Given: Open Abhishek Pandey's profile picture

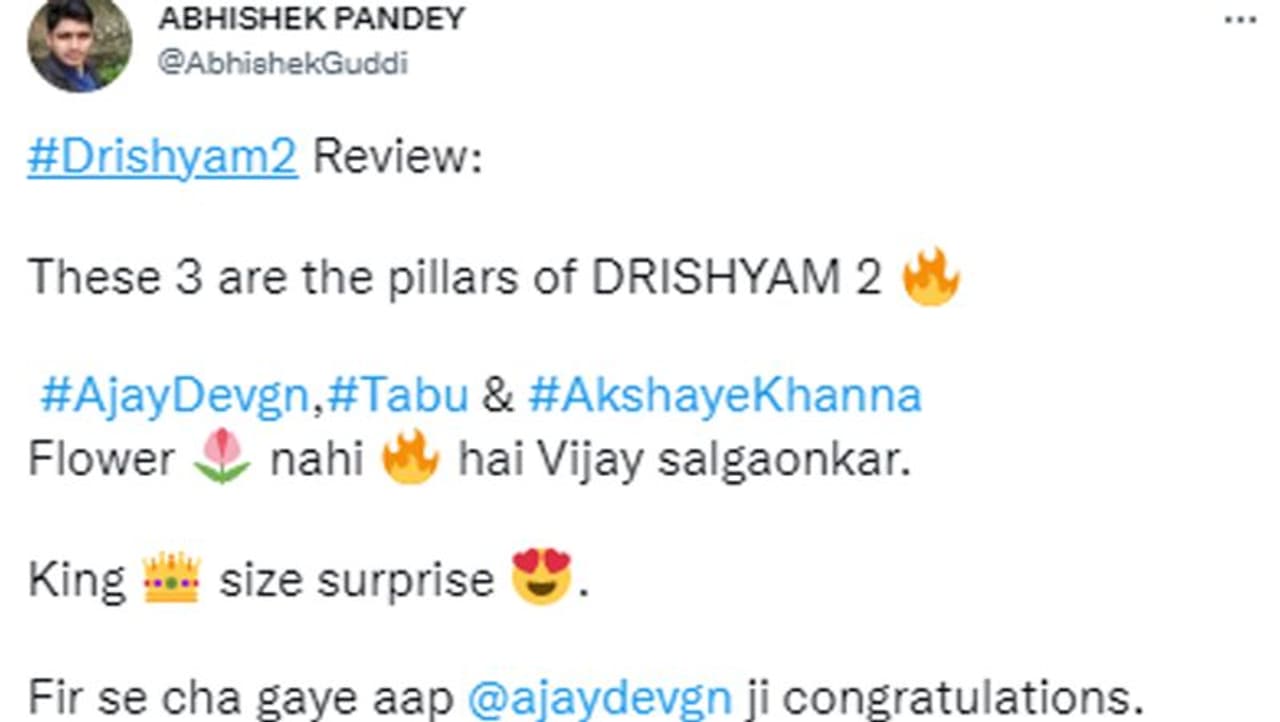Looking at the screenshot, I should [79, 45].
